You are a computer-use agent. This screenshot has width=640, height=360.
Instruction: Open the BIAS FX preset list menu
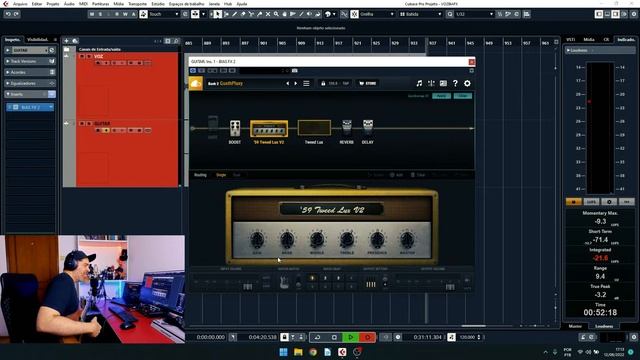click(x=306, y=83)
